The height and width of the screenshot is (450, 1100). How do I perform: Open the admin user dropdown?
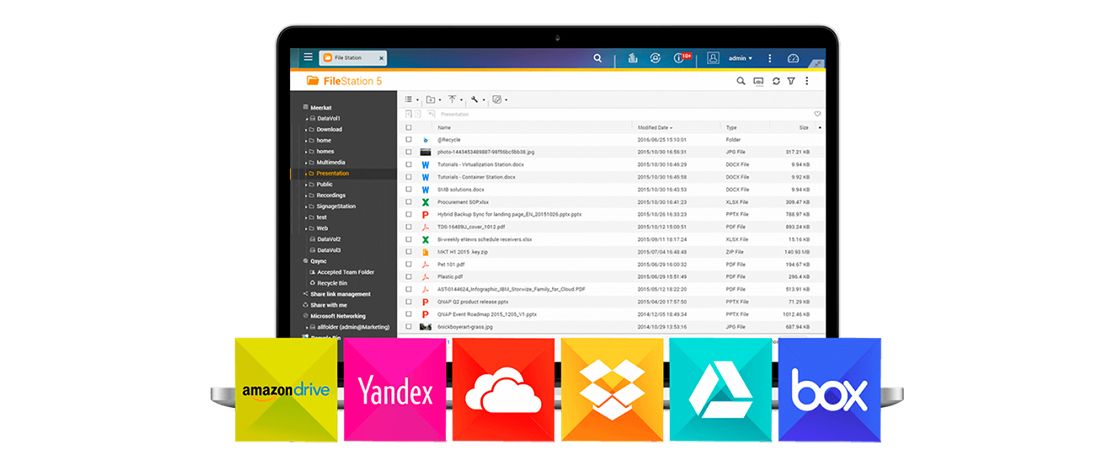740,58
